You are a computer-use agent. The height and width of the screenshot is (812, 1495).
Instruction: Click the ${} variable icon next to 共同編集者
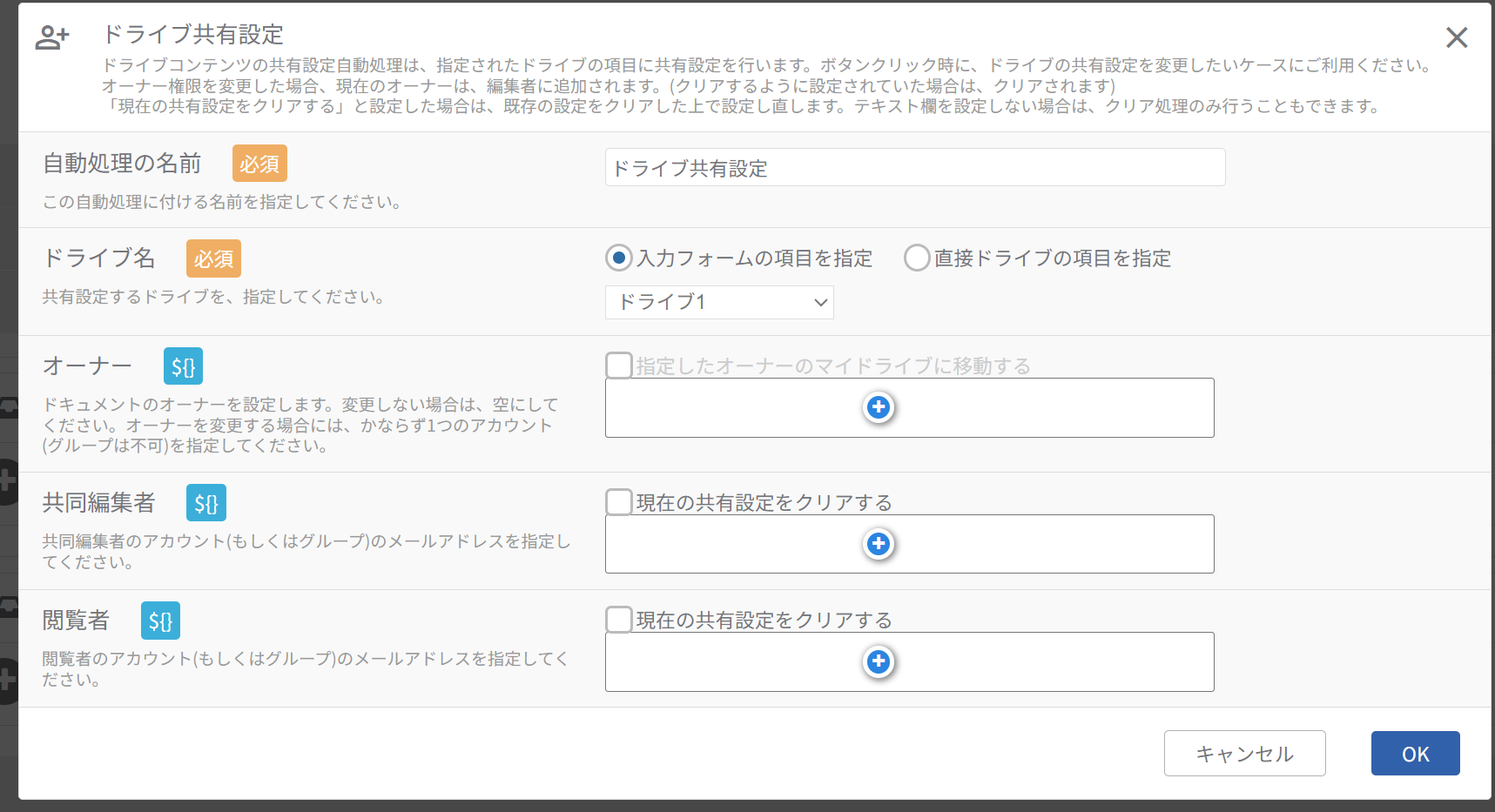click(x=206, y=503)
